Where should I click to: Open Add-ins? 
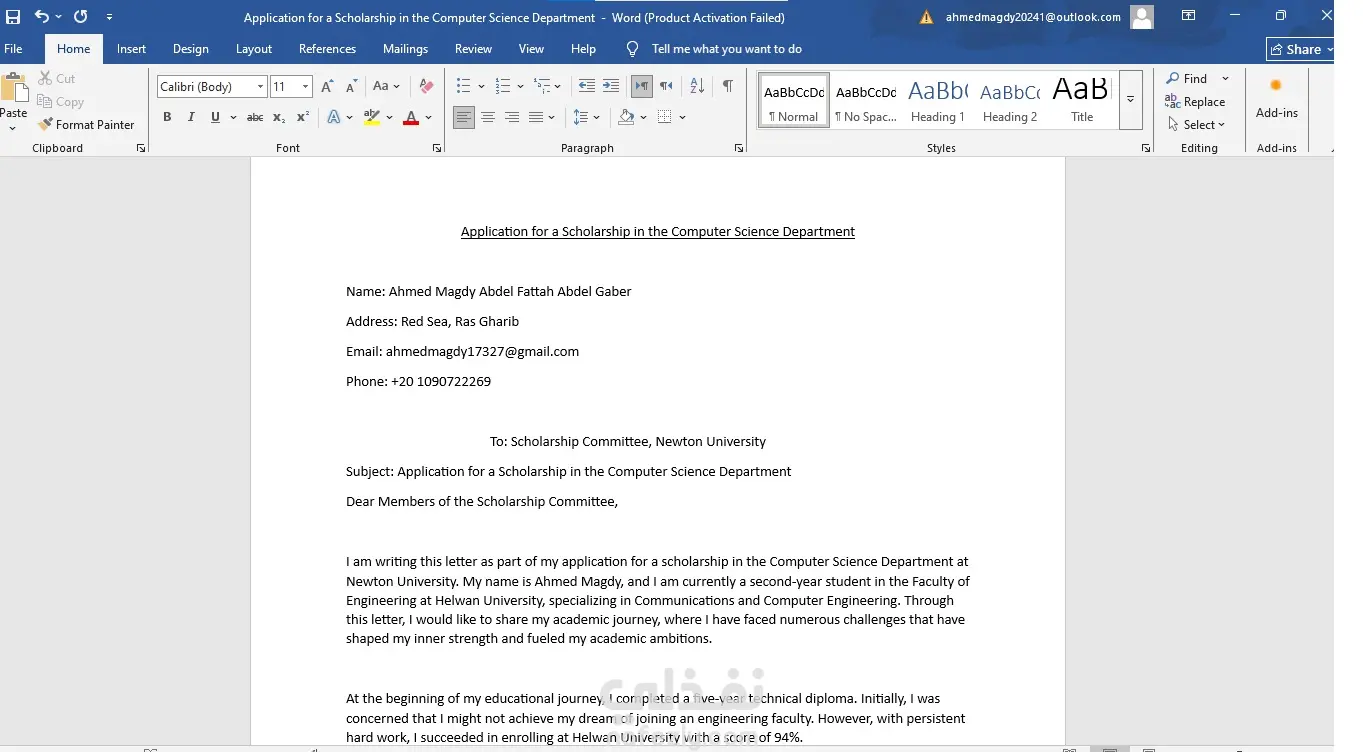pyautogui.click(x=1277, y=98)
